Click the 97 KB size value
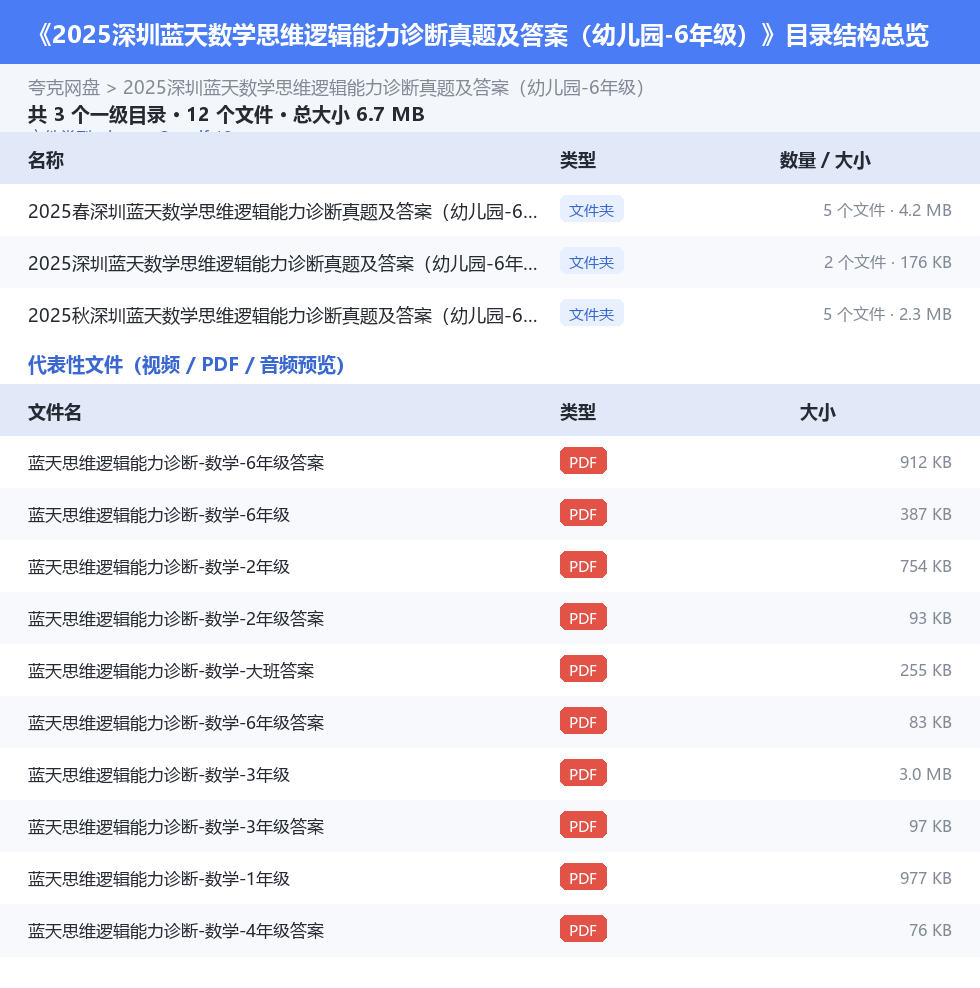The height and width of the screenshot is (988, 980). pos(930,826)
